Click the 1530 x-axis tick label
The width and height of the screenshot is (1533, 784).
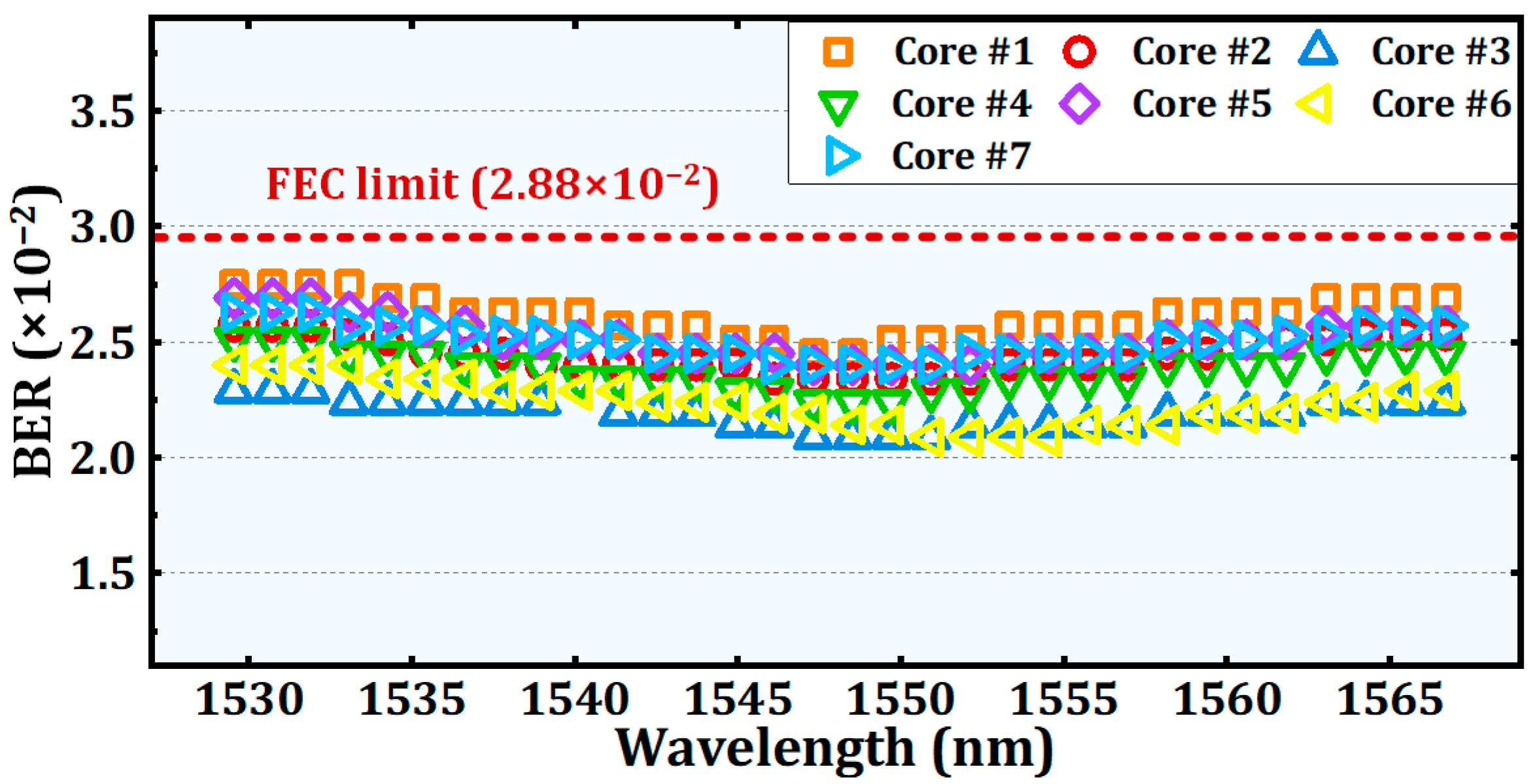(x=249, y=700)
